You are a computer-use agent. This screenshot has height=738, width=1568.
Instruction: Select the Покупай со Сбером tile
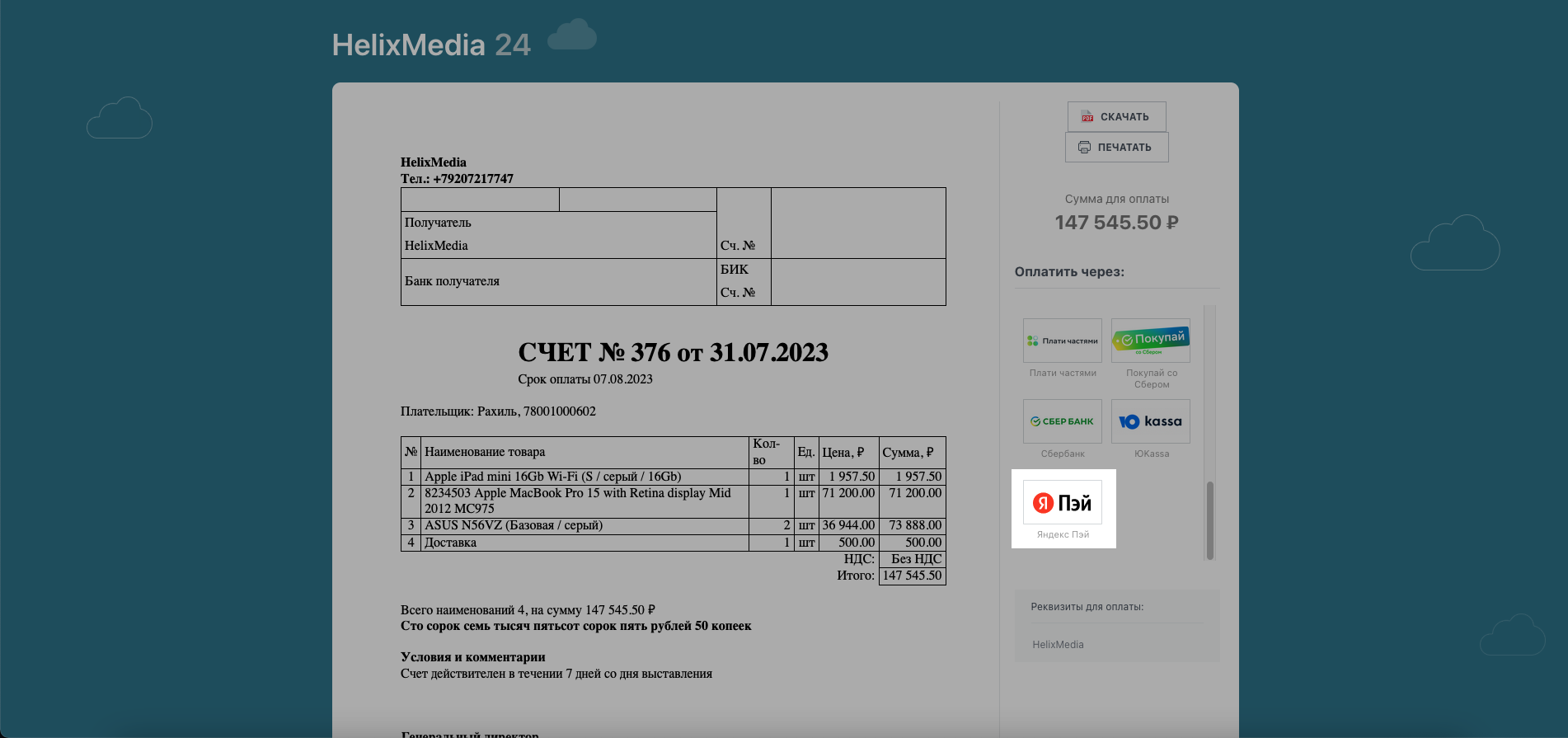tap(1150, 341)
